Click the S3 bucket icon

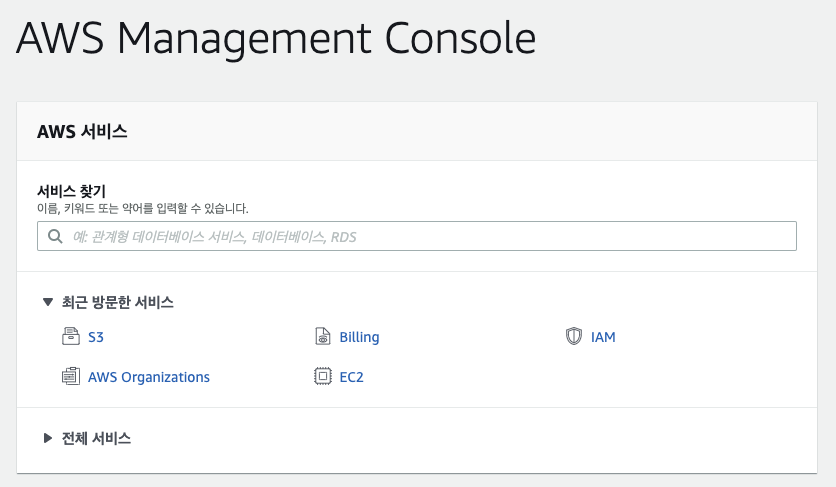tap(70, 337)
